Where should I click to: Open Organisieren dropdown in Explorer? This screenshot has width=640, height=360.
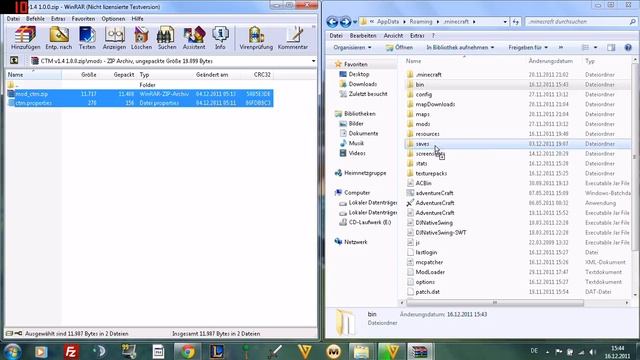click(x=352, y=47)
